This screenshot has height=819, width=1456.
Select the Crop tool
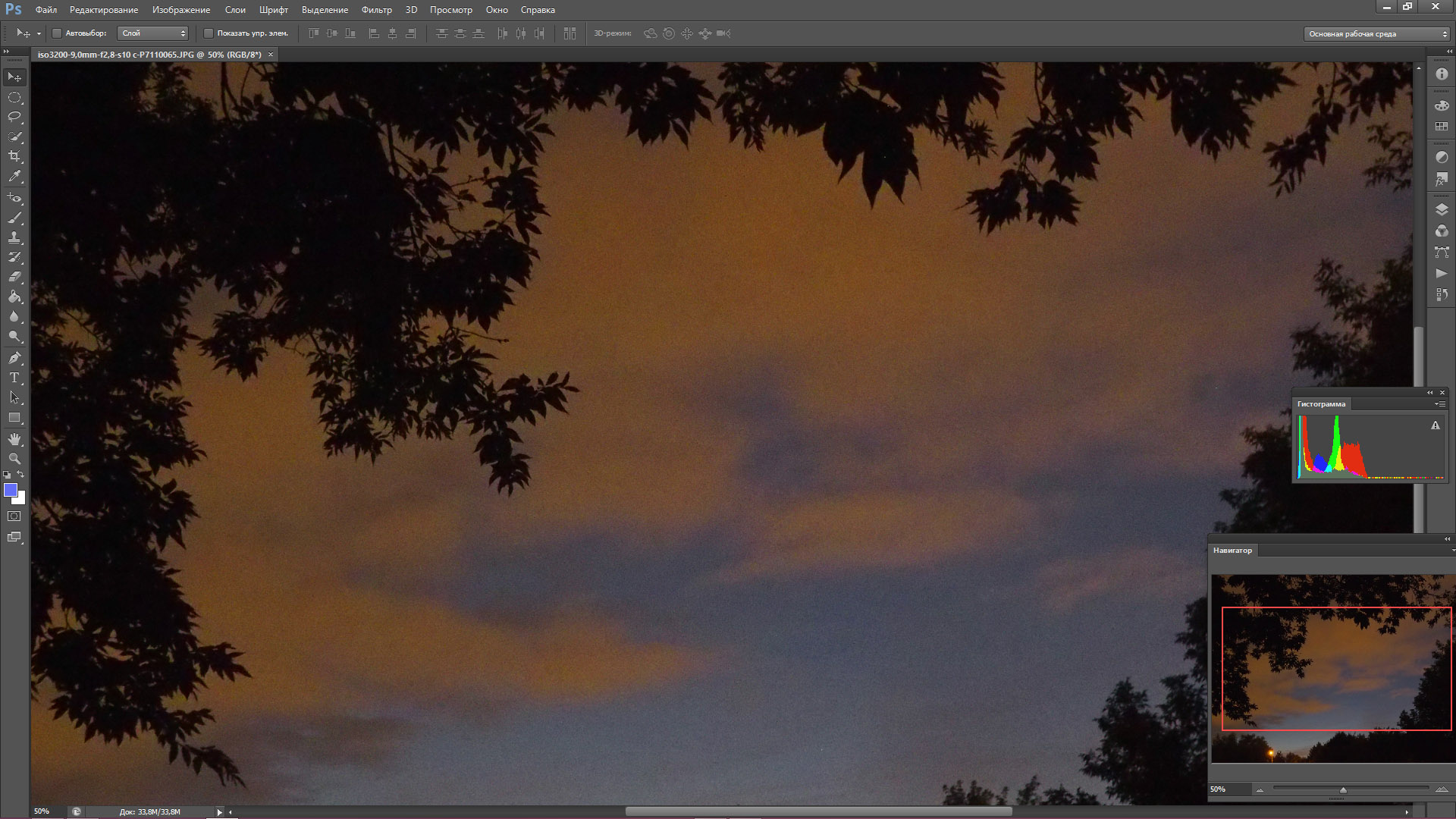tap(14, 156)
